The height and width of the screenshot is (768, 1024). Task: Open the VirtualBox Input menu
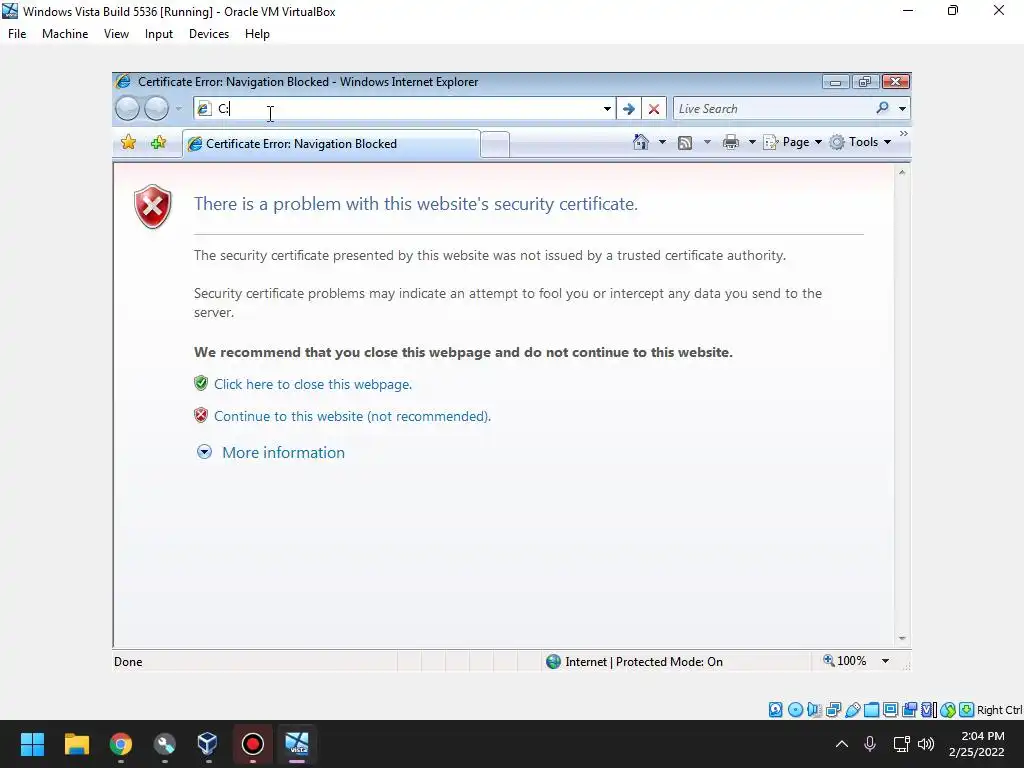pos(159,34)
